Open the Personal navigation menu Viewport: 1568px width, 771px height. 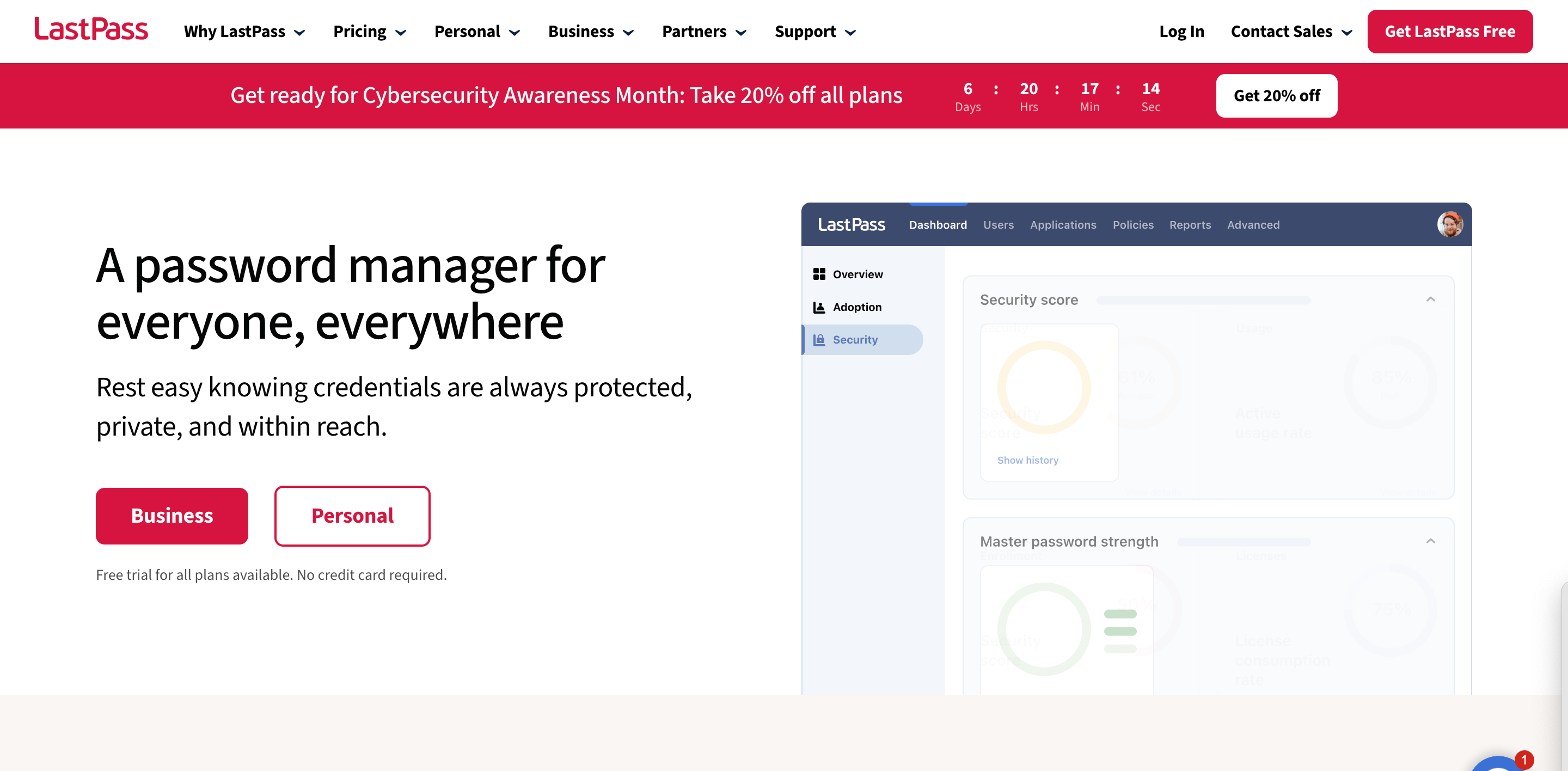[x=477, y=32]
